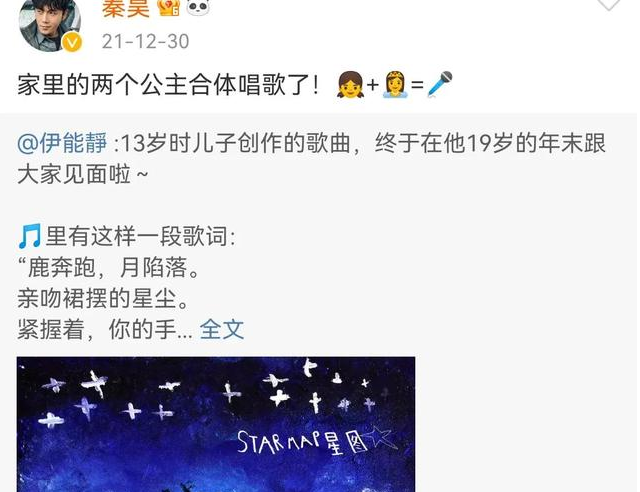
Task: Expand the post options chevron top right
Action: [609, 4]
